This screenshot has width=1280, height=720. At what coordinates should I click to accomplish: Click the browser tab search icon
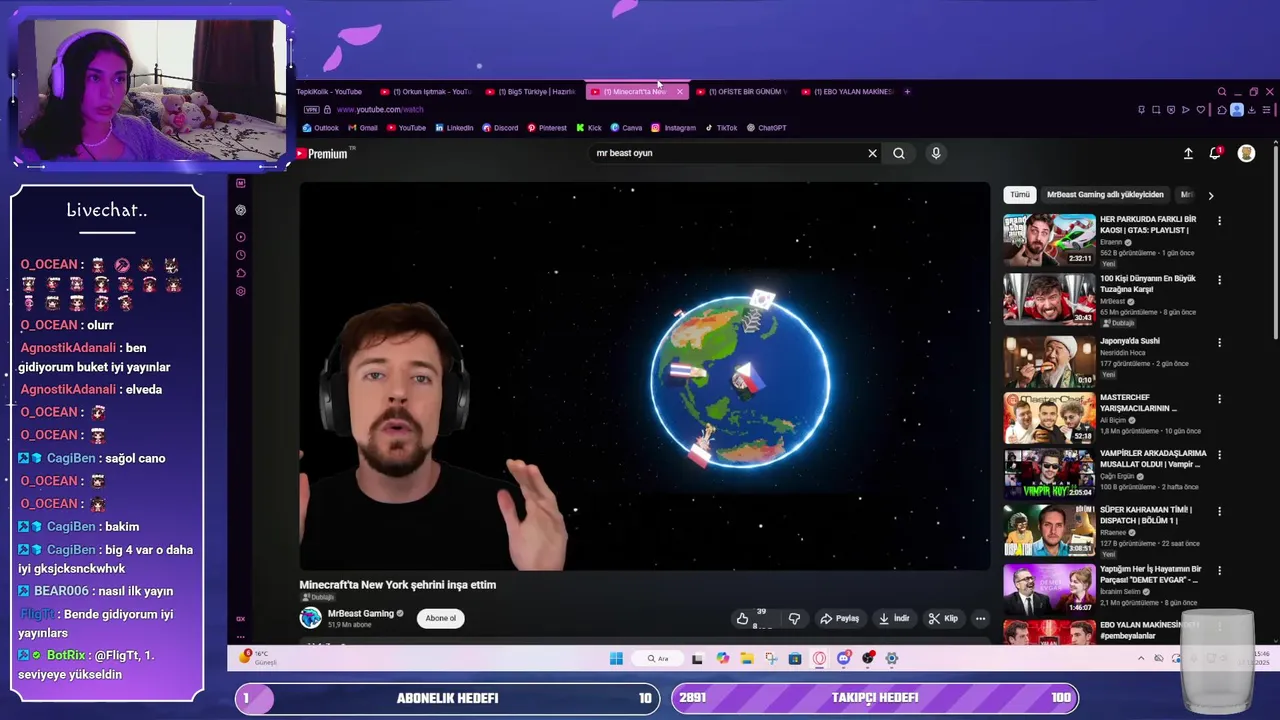(x=1221, y=92)
